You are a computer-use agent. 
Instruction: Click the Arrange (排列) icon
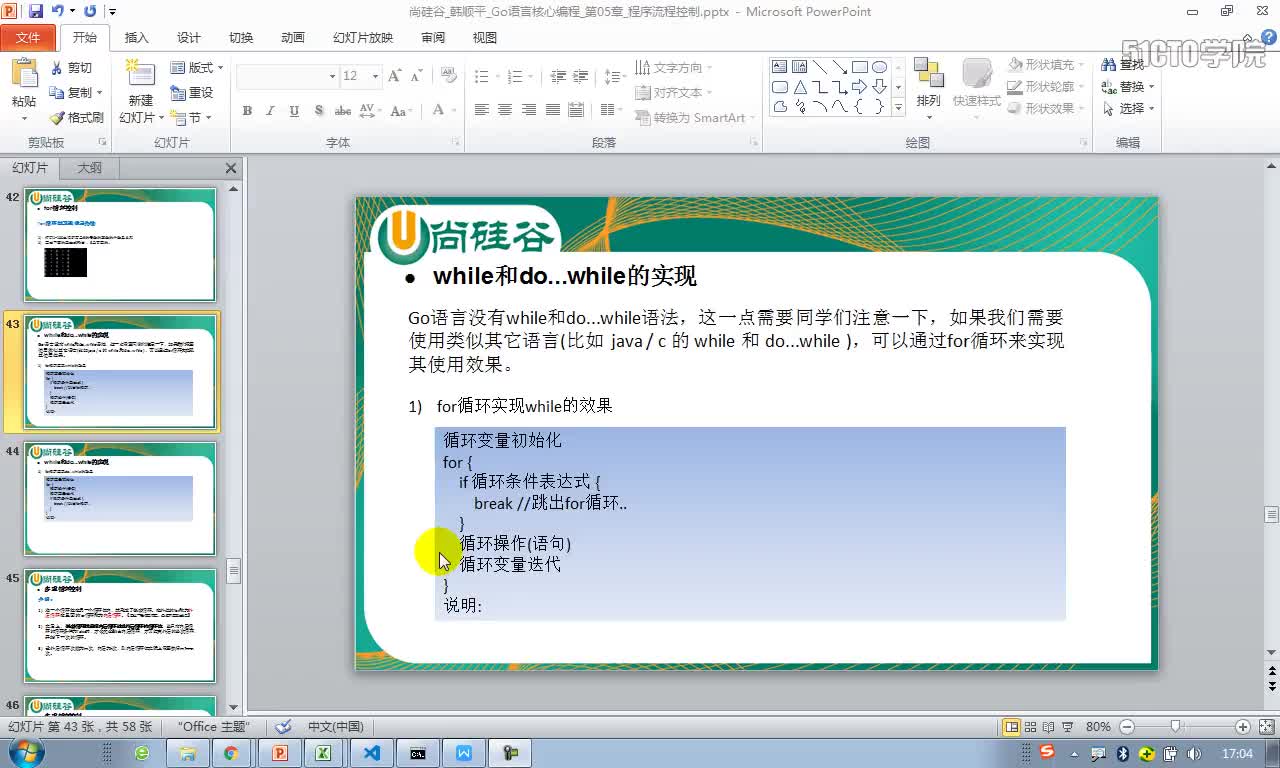tap(928, 74)
